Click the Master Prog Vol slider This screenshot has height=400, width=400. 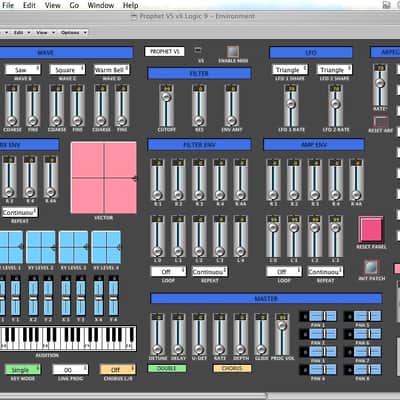282,334
